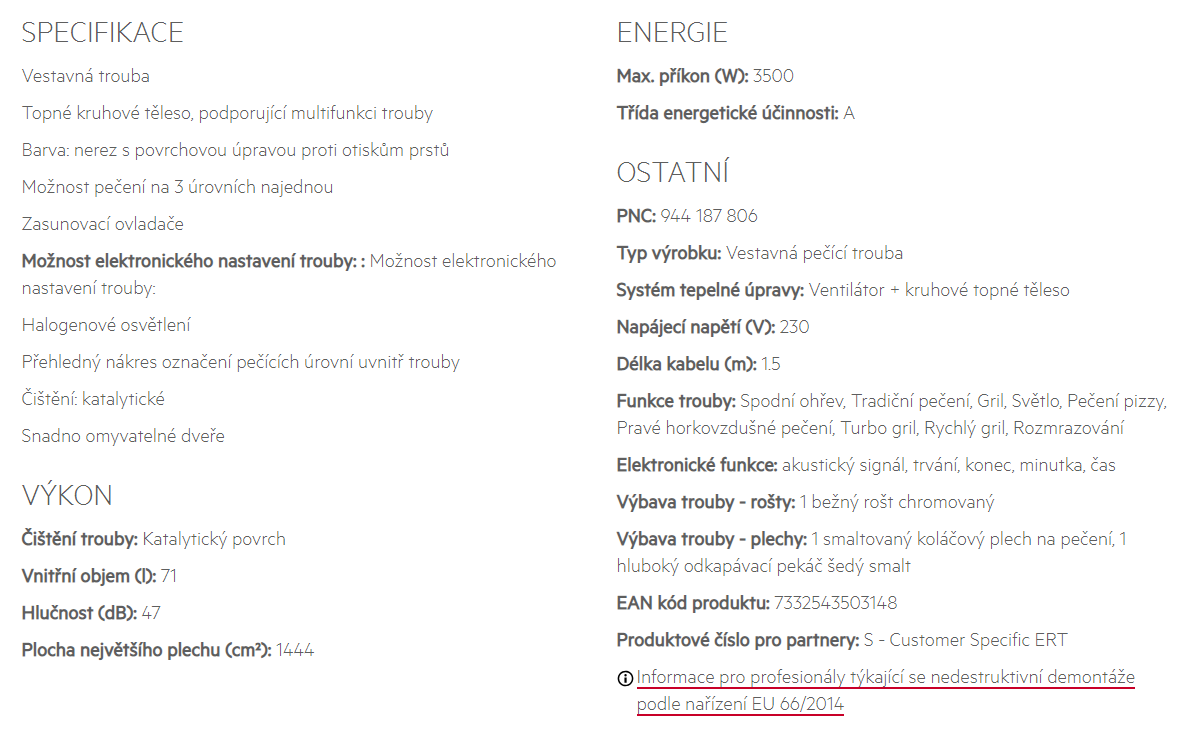Click the 'podle nařízení EU 66/2014' link text
This screenshot has width=1188, height=751.
(x=740, y=704)
